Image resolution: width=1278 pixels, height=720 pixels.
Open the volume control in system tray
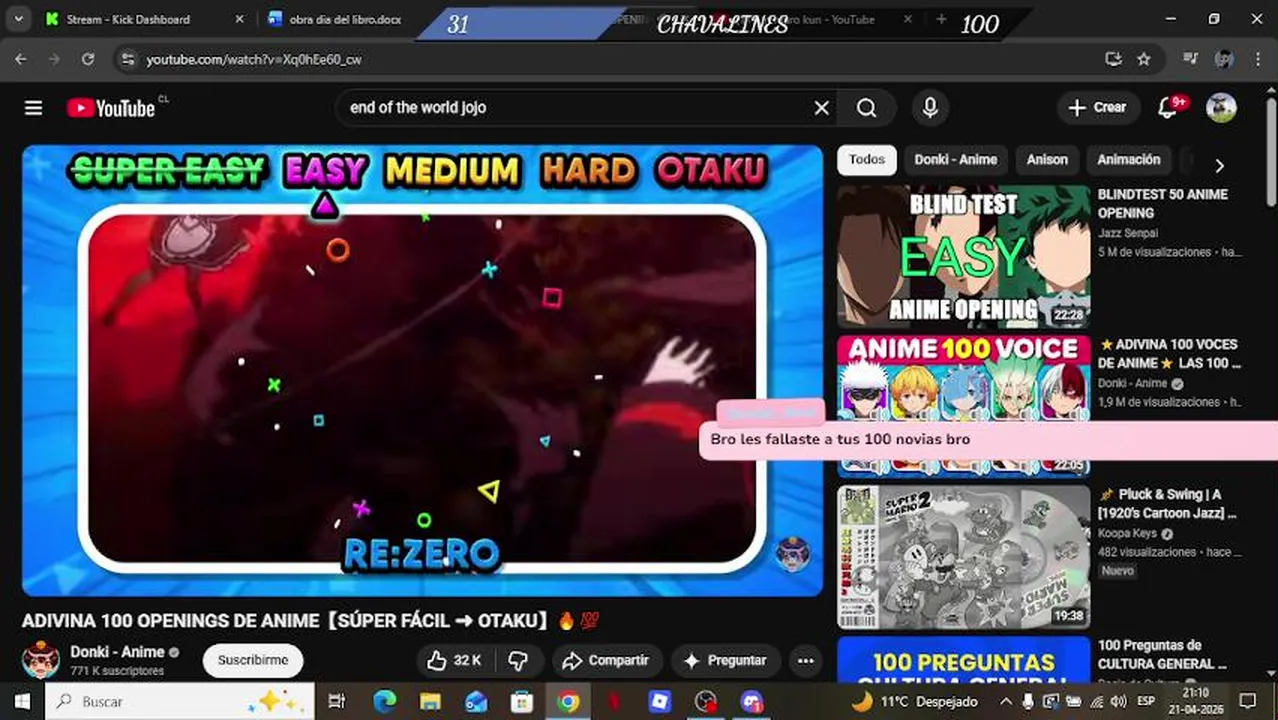tap(1118, 702)
